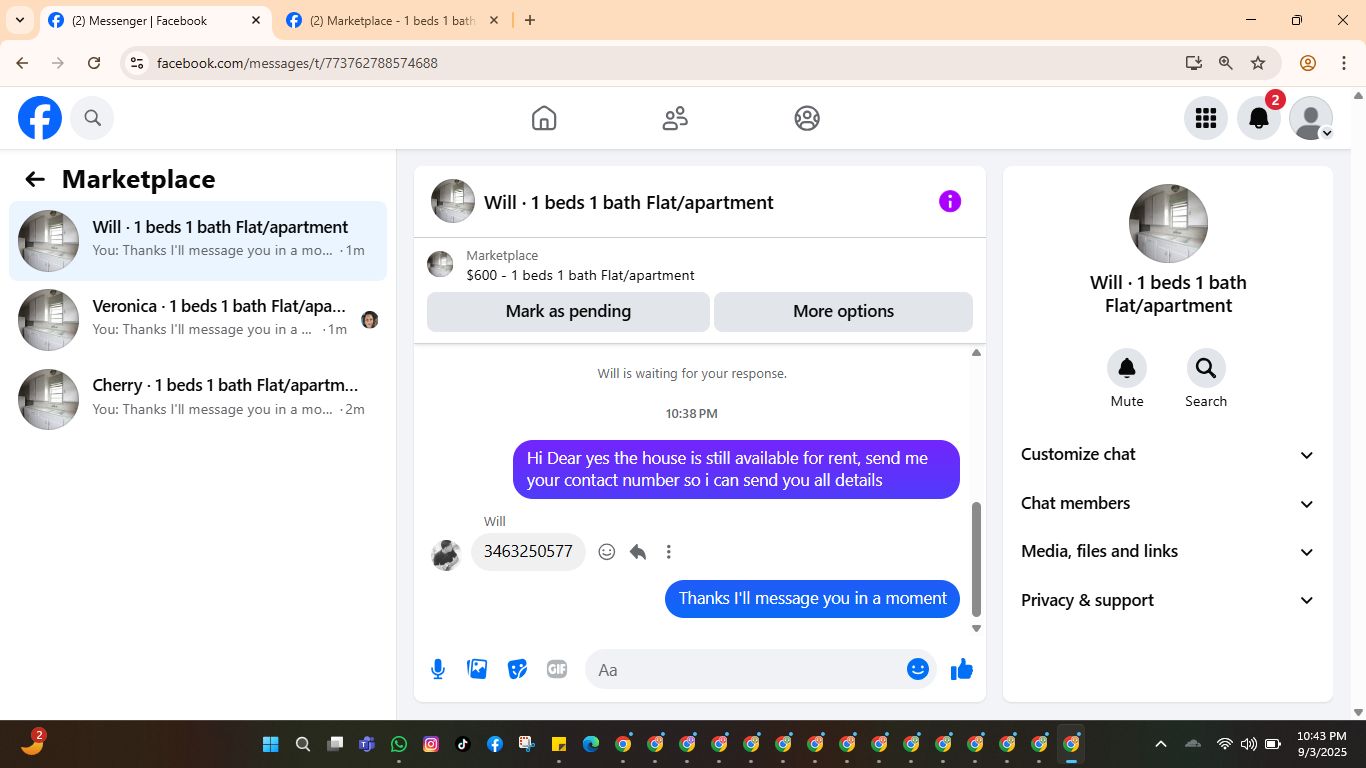The image size is (1366, 768).
Task: Select the "Will is waiting for your response." notice
Action: point(692,374)
